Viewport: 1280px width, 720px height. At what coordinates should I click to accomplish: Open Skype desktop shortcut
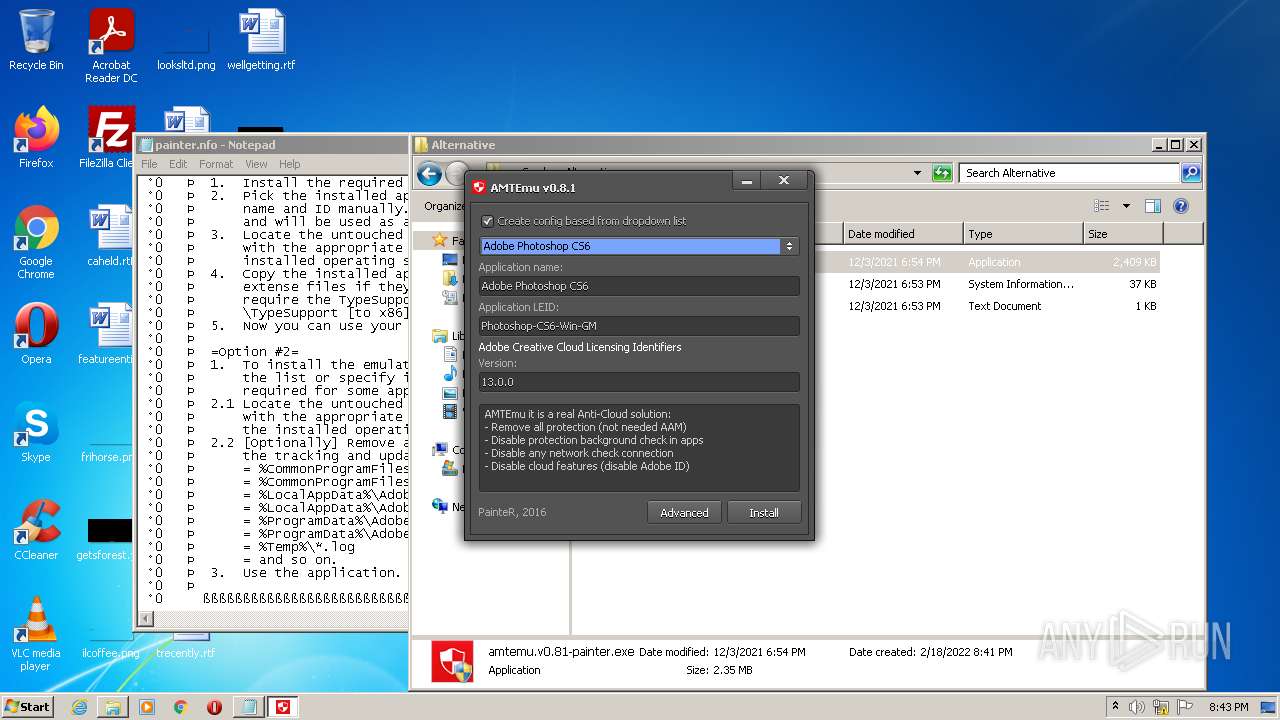(36, 432)
